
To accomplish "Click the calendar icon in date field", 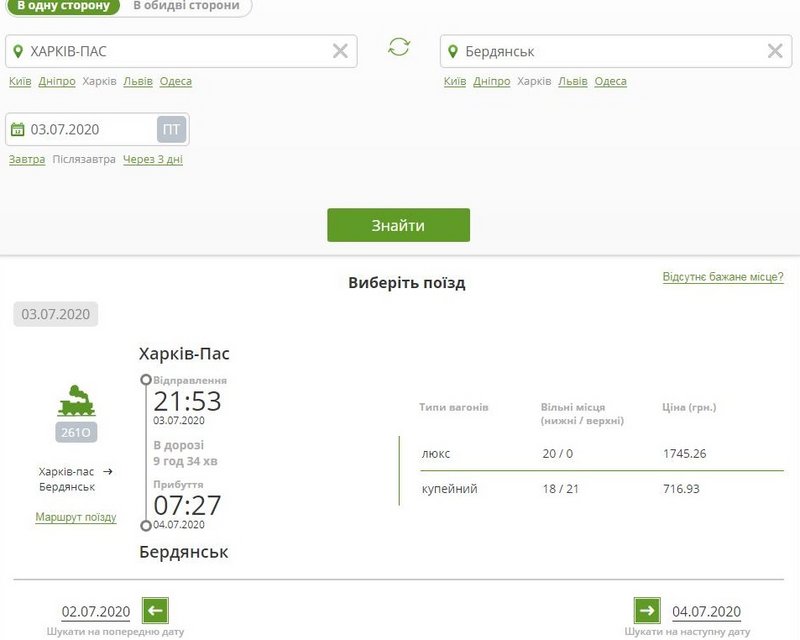I will (17, 129).
